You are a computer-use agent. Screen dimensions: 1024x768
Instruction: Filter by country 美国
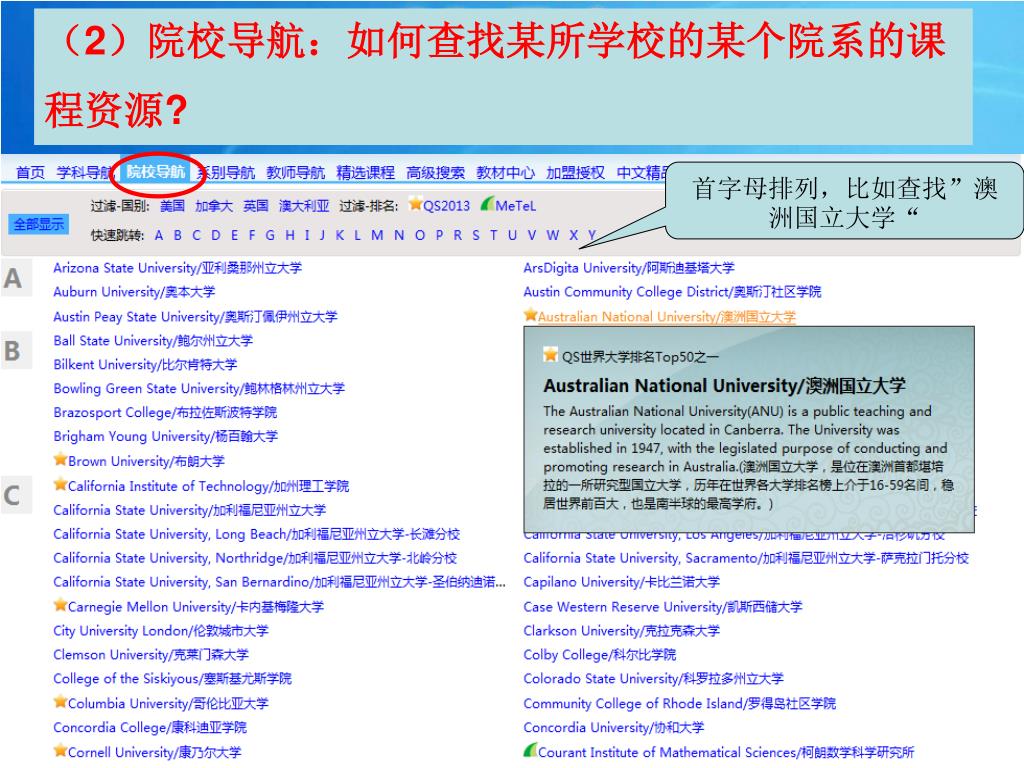point(172,206)
